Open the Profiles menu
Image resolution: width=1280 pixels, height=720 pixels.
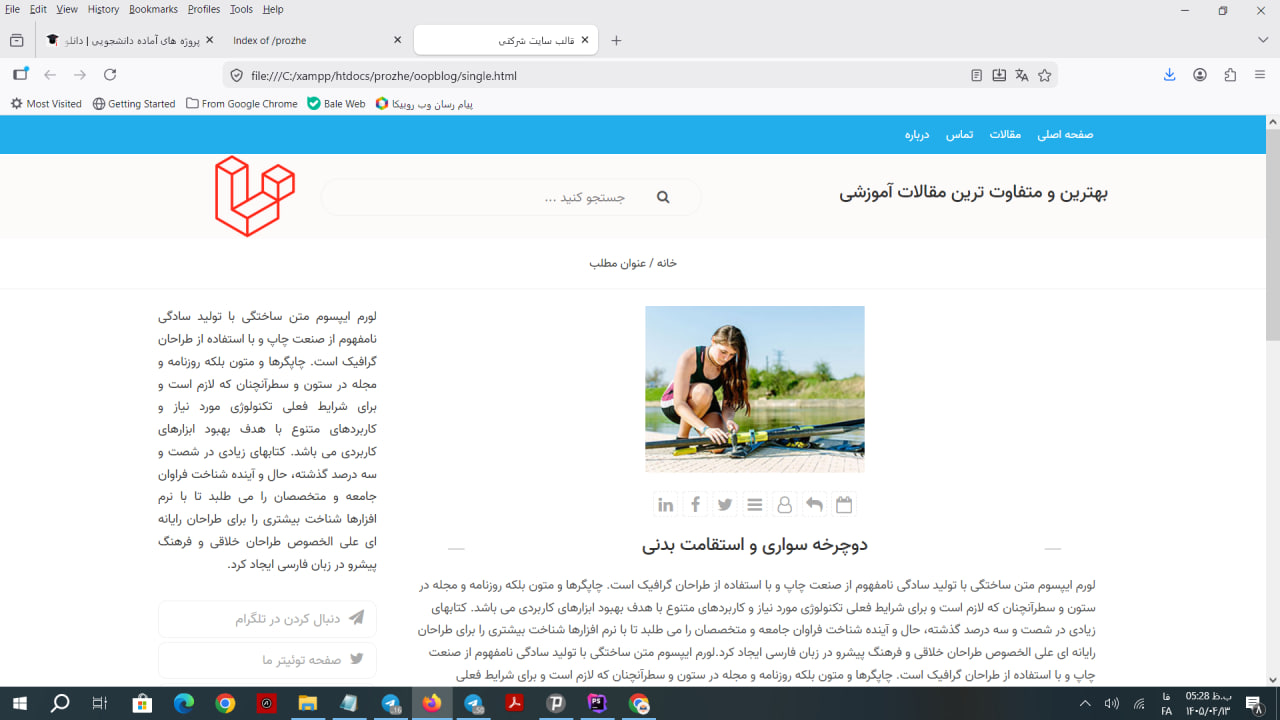pos(204,9)
